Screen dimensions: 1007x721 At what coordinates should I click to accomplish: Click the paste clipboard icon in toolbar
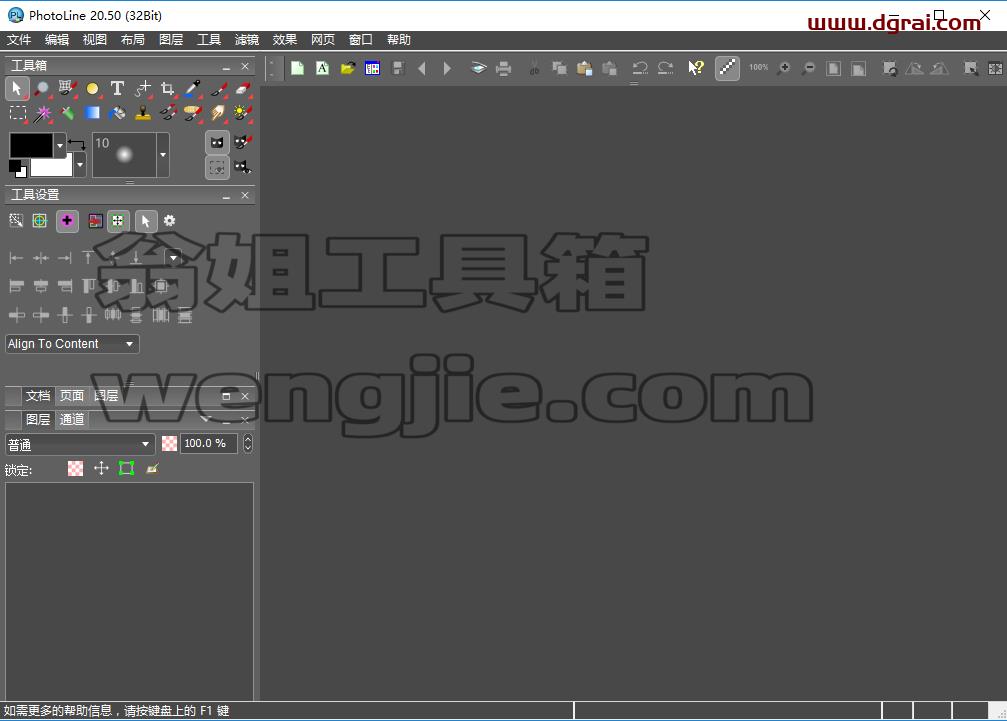point(584,68)
